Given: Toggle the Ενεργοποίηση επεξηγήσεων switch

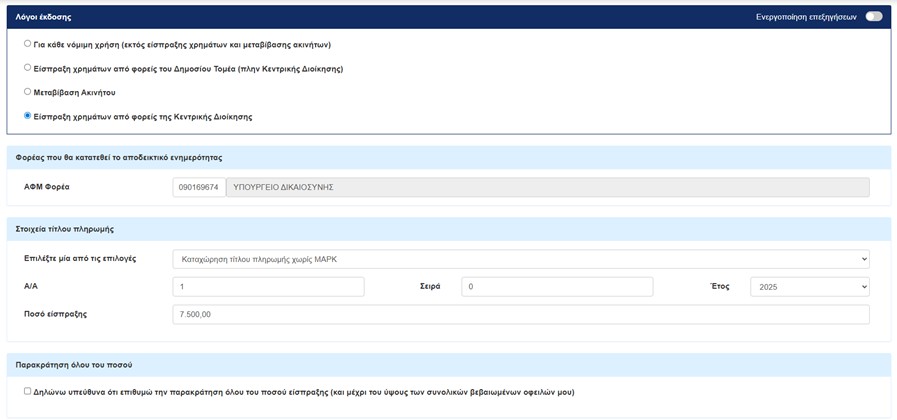Looking at the screenshot, I should (873, 17).
